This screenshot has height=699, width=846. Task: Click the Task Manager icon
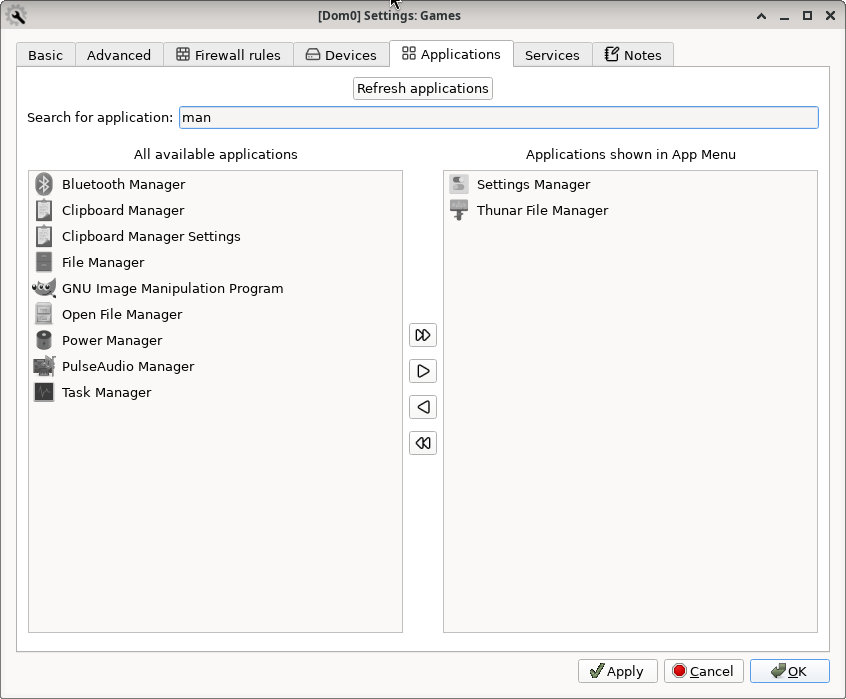tap(44, 392)
